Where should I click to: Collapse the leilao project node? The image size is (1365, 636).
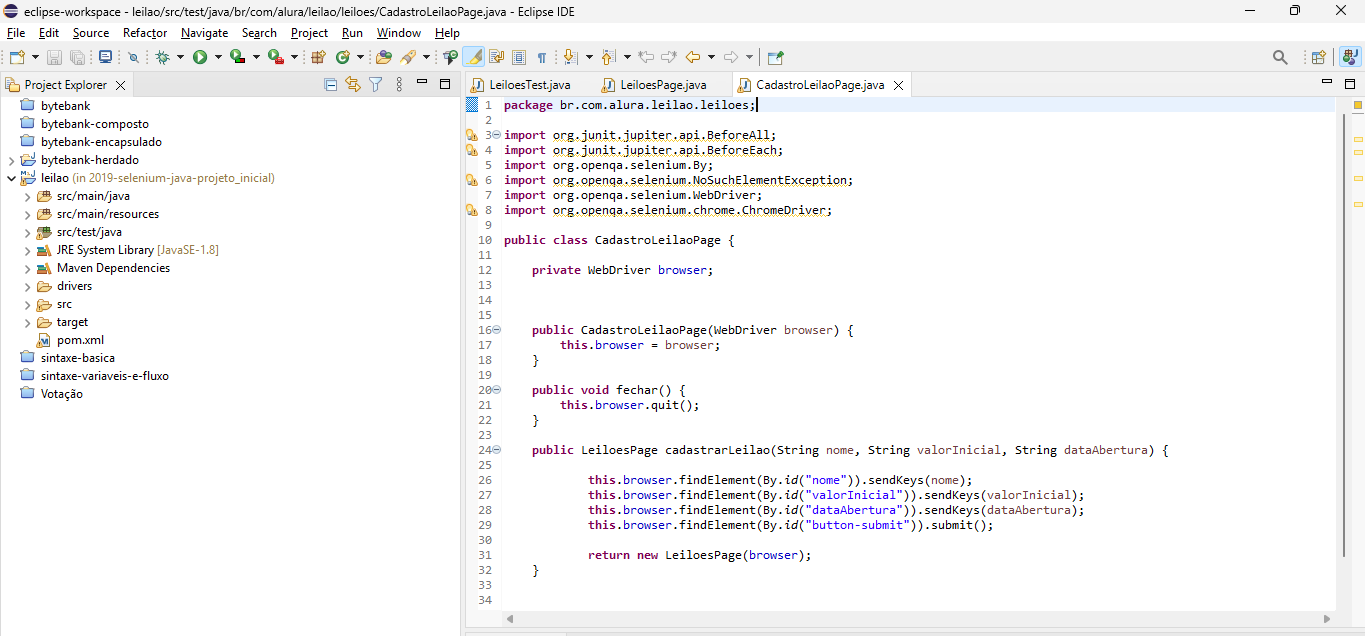(11, 178)
